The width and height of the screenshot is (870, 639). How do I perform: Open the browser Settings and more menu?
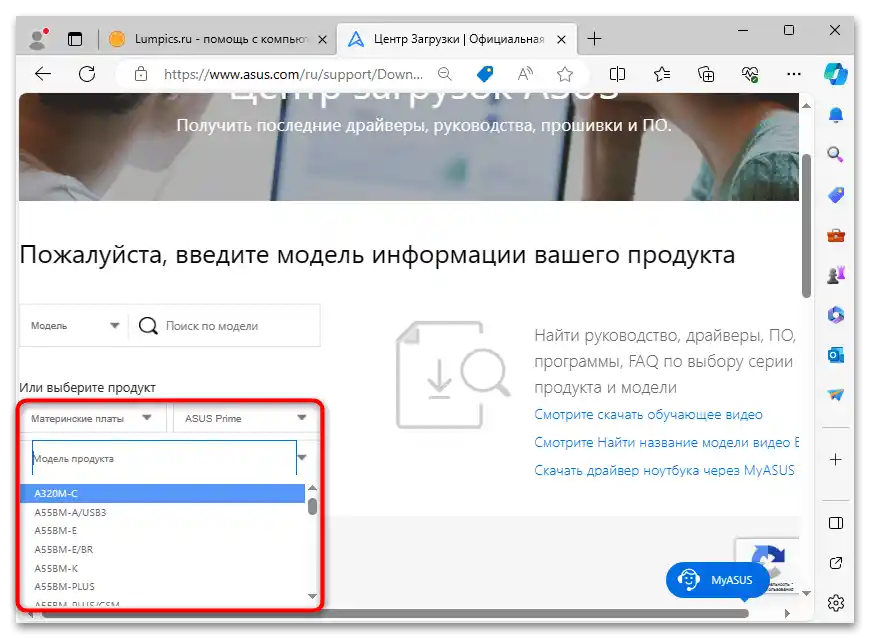pyautogui.click(x=794, y=74)
